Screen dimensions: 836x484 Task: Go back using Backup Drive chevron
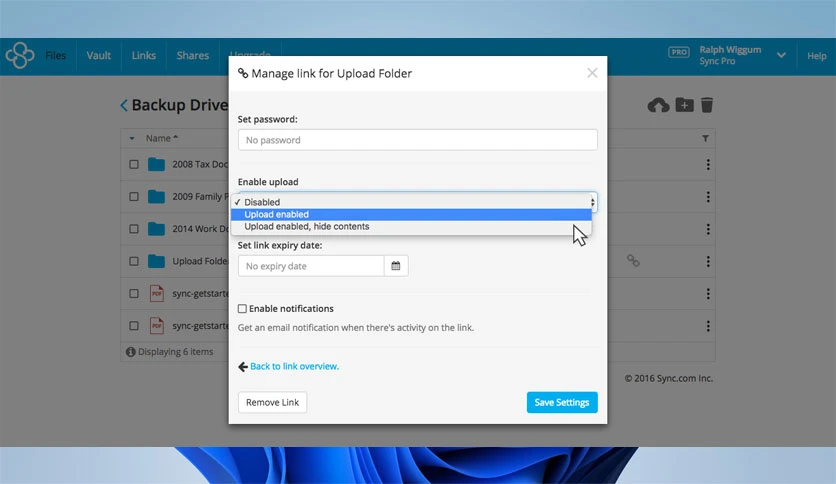coord(124,105)
